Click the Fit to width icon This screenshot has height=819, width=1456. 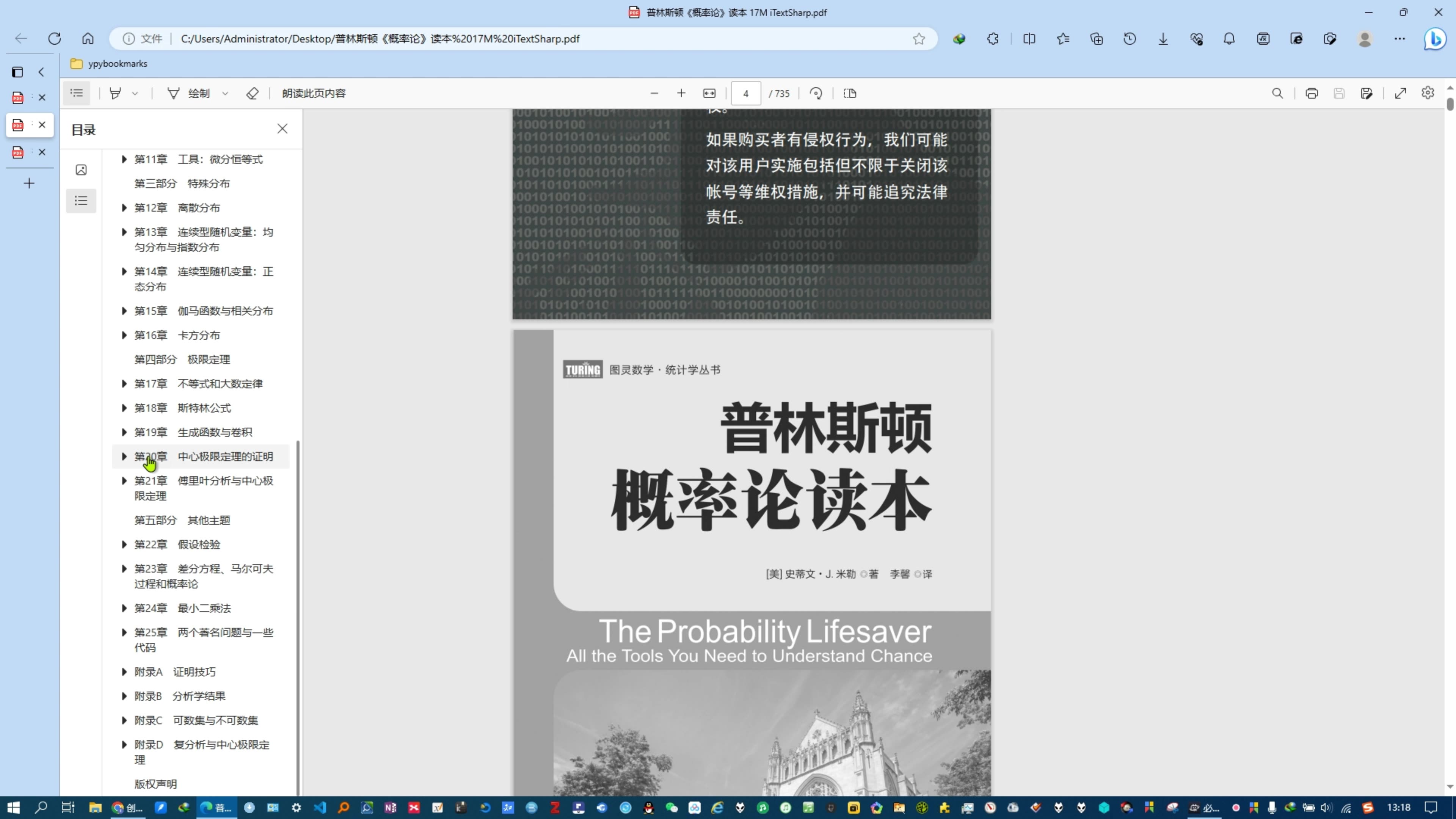(x=709, y=93)
